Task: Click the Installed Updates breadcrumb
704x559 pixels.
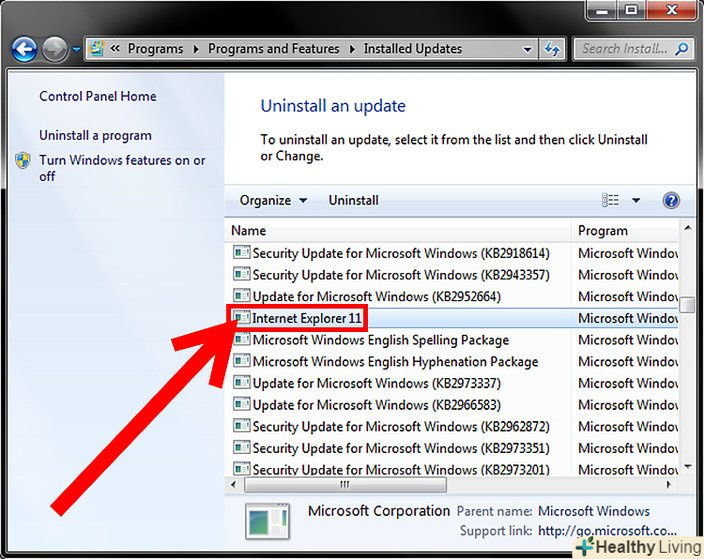Action: (x=413, y=48)
